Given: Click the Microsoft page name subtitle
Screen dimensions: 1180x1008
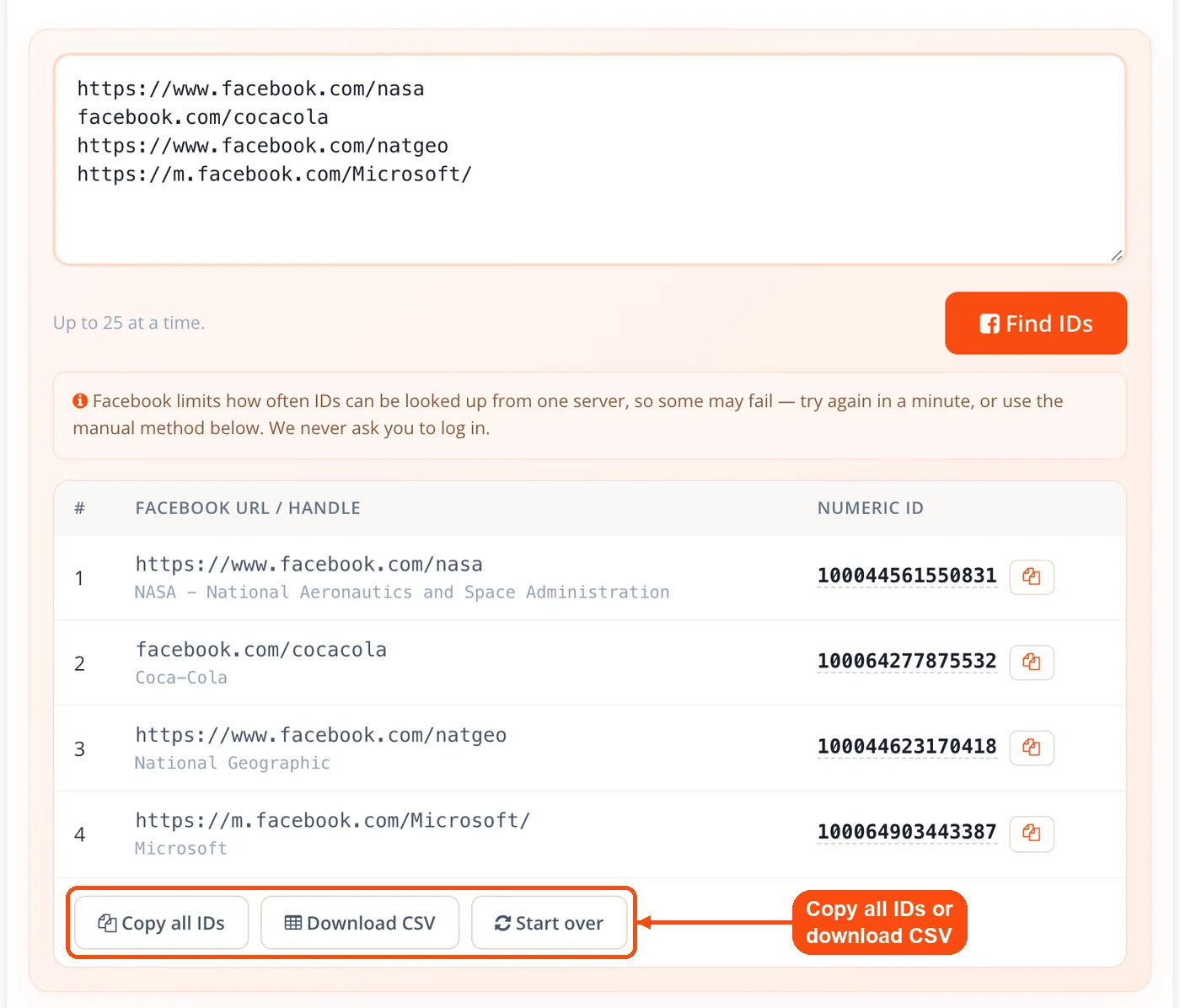Looking at the screenshot, I should [181, 849].
